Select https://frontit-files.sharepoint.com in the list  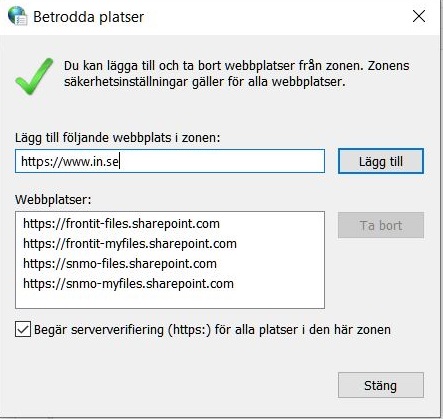pyautogui.click(x=121, y=223)
